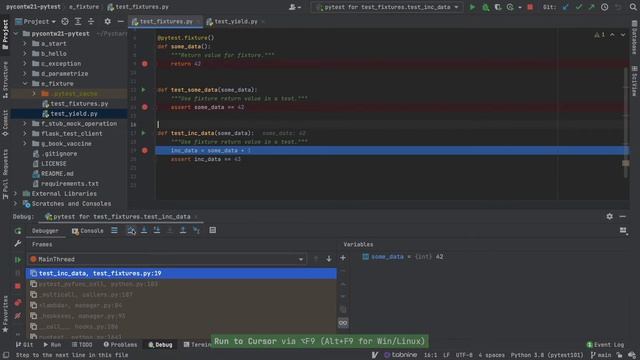Click Step Over icon in debugger toolbar
This screenshot has height=360, width=640.
tap(131, 231)
